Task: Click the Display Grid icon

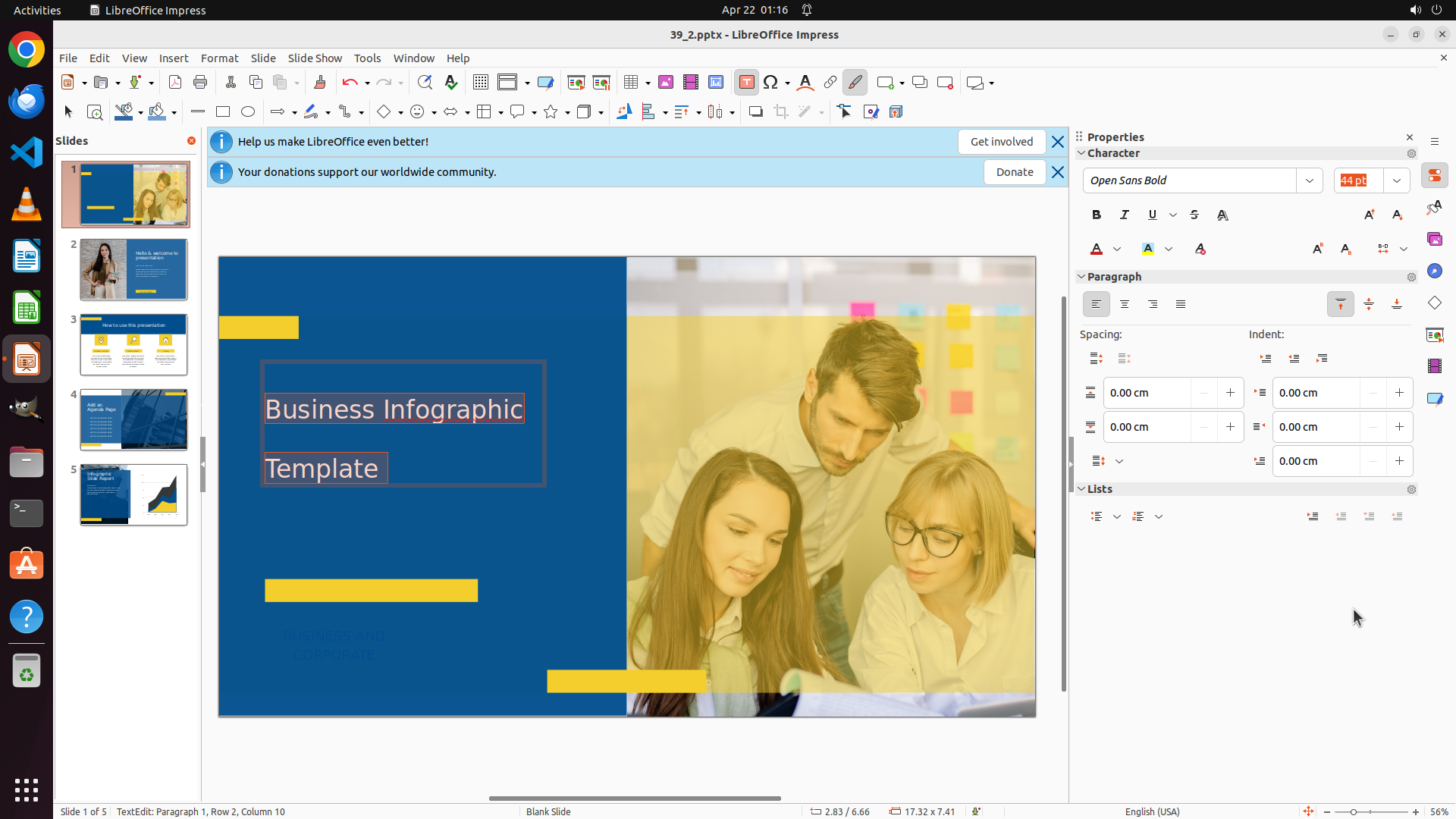Action: [481, 83]
